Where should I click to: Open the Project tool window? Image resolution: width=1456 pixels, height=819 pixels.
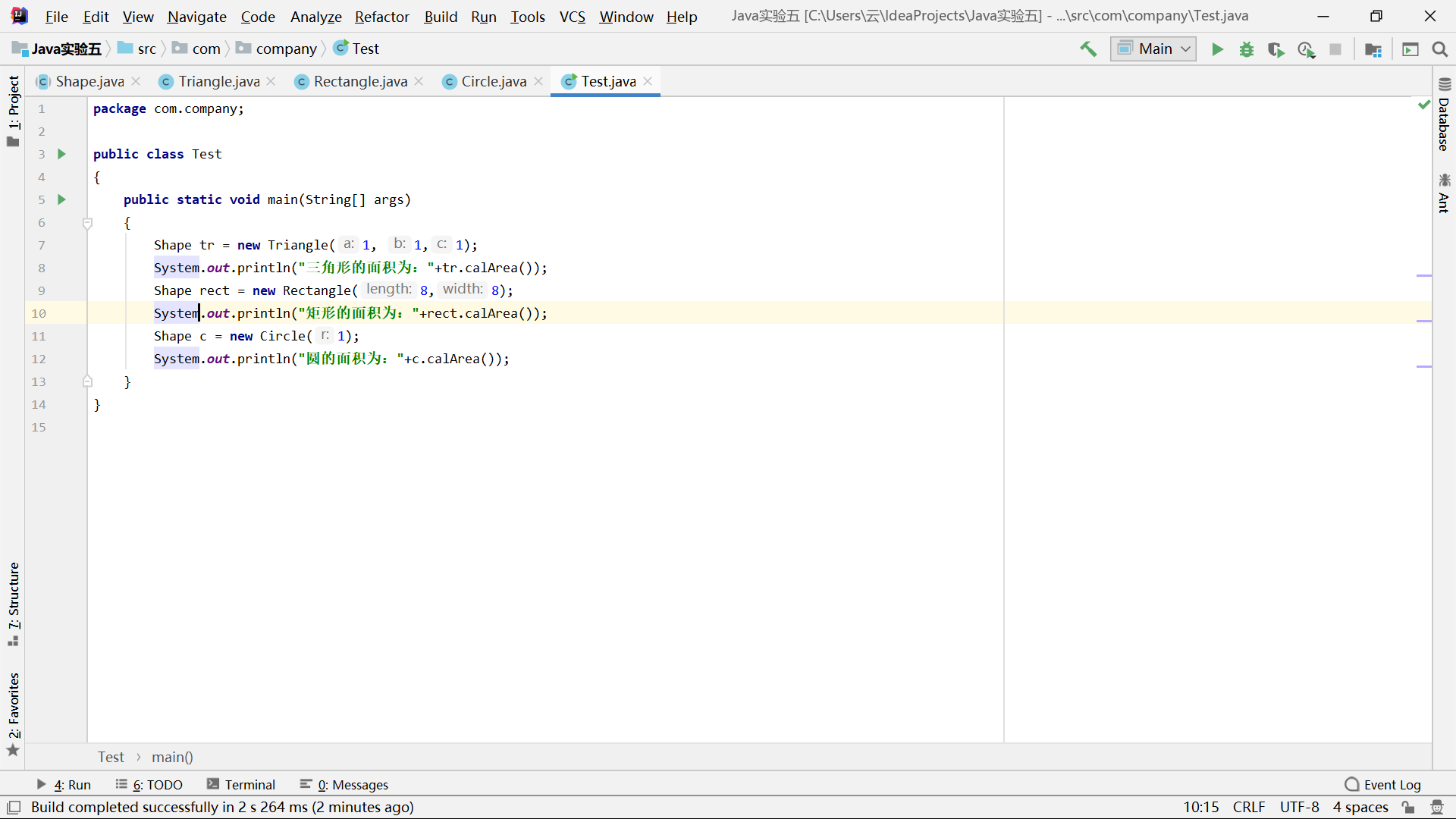[13, 111]
